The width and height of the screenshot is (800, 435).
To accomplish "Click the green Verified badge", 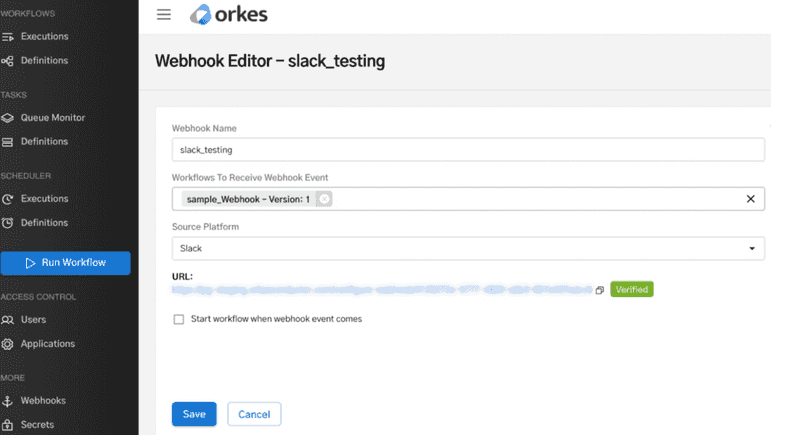I will coord(632,290).
